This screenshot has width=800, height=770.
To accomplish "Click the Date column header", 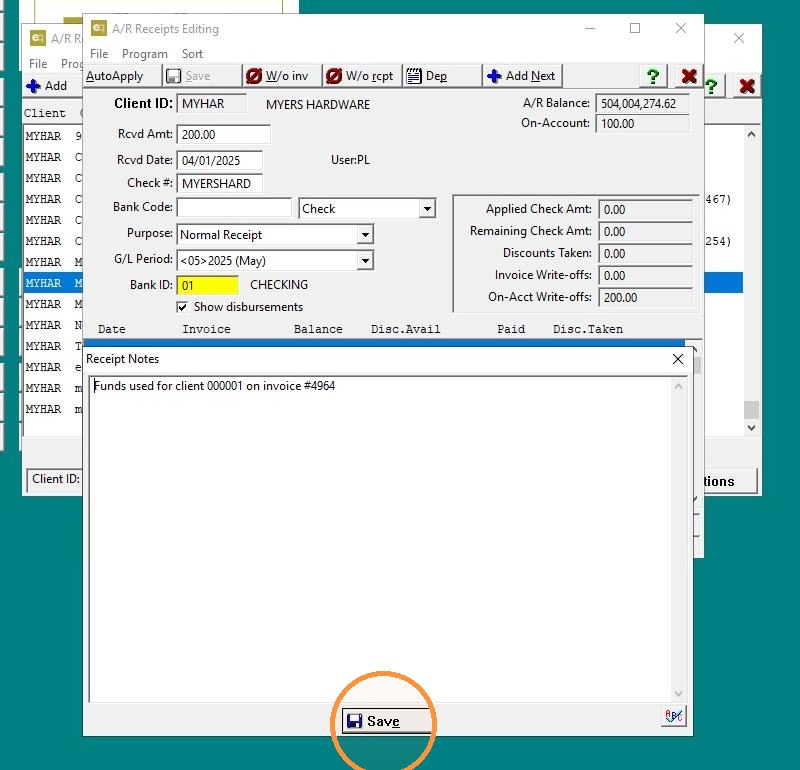I will coord(112,329).
